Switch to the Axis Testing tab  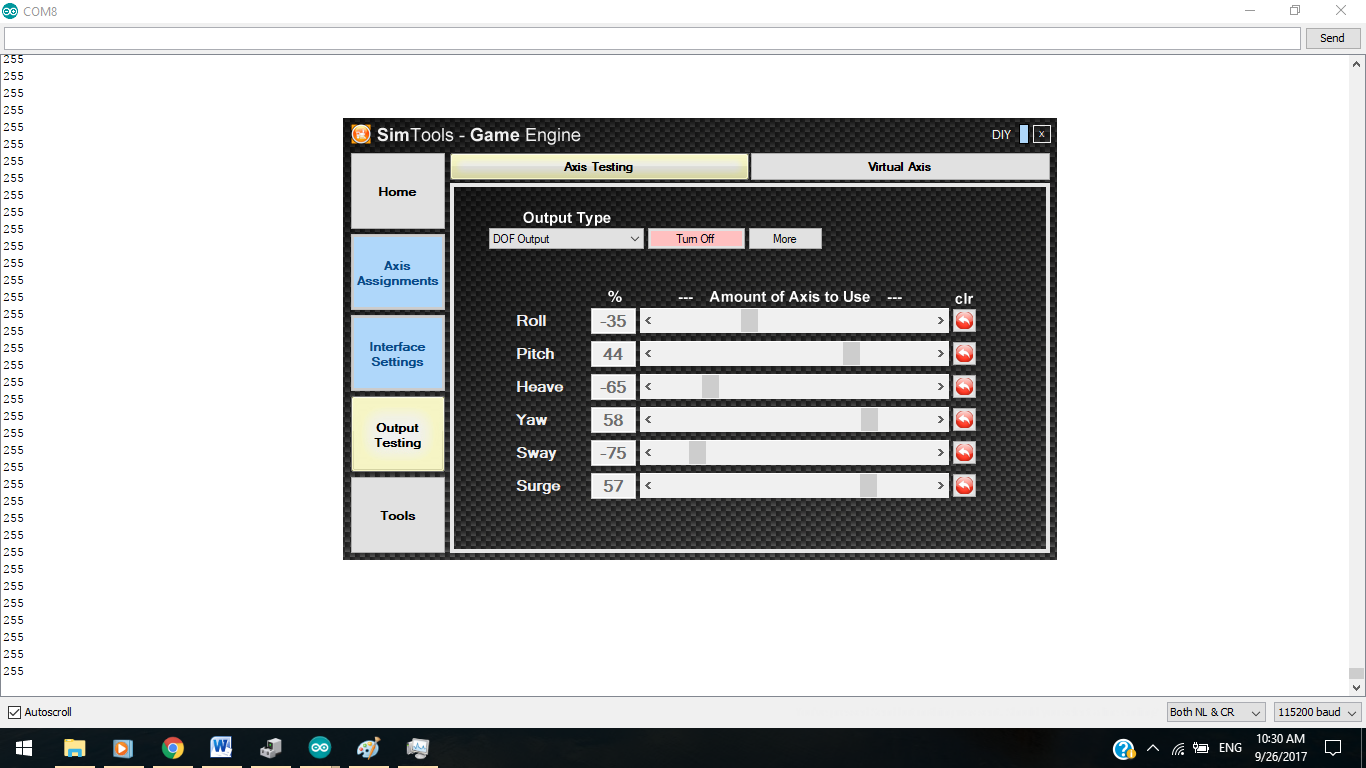599,167
